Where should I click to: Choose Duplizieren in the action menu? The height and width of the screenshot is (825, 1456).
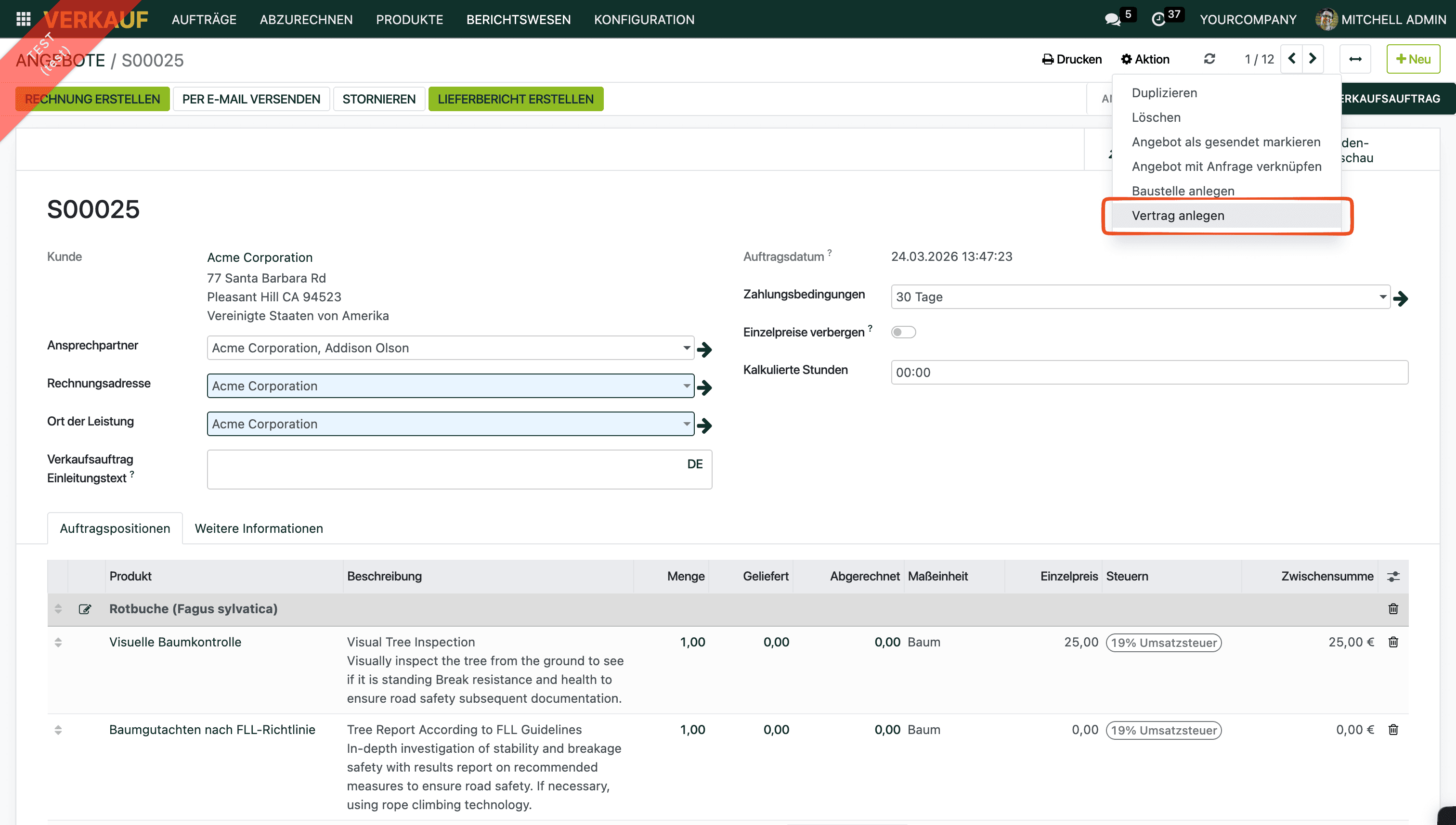click(x=1164, y=93)
